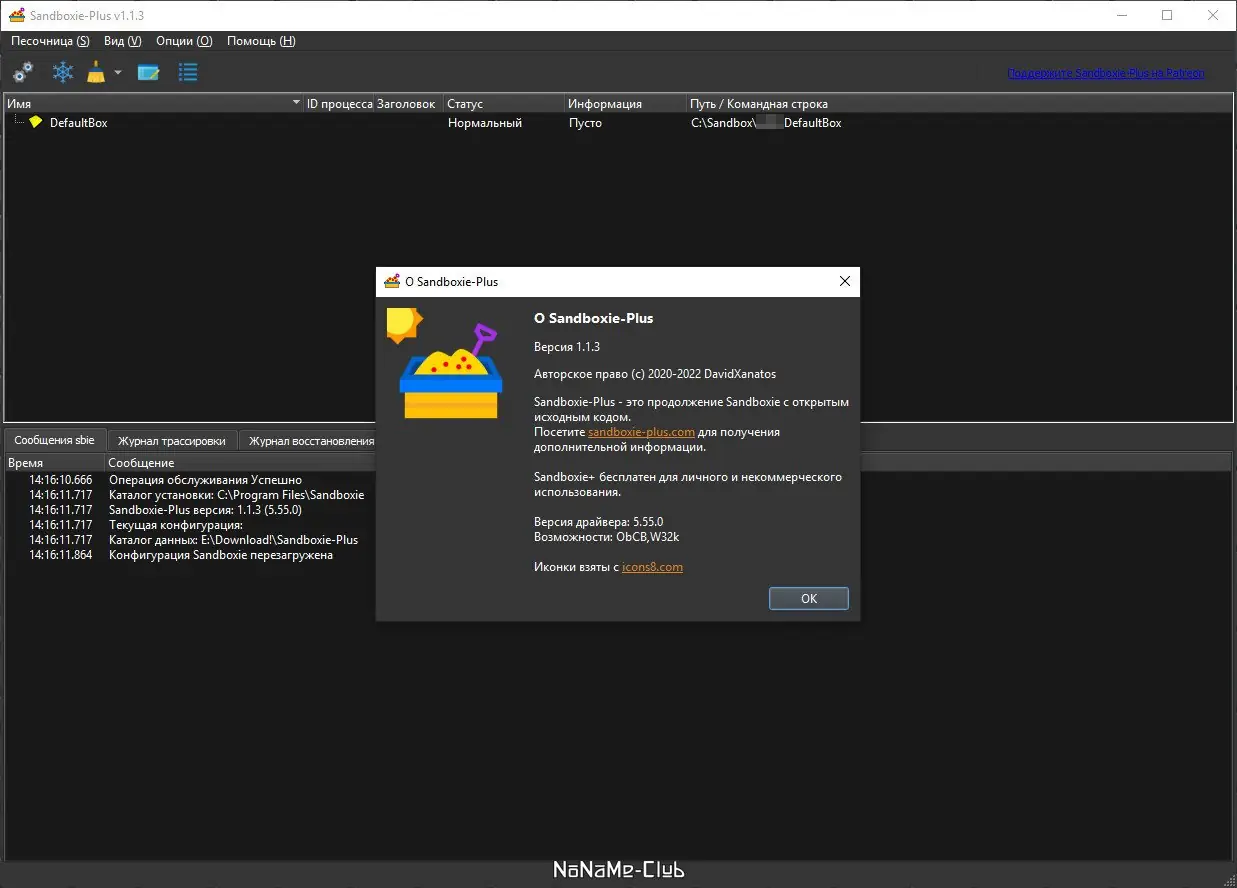Open the Песочница menu
The height and width of the screenshot is (888, 1237).
(50, 41)
